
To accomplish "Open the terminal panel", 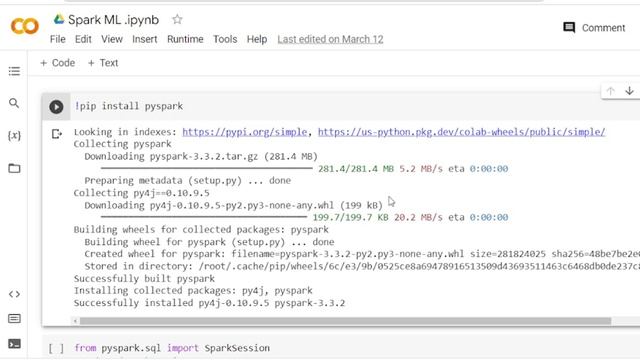I will (14, 344).
